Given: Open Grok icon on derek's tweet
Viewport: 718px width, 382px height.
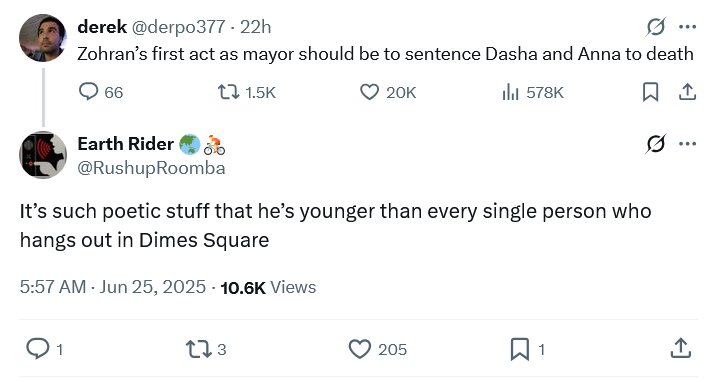Looking at the screenshot, I should [656, 27].
